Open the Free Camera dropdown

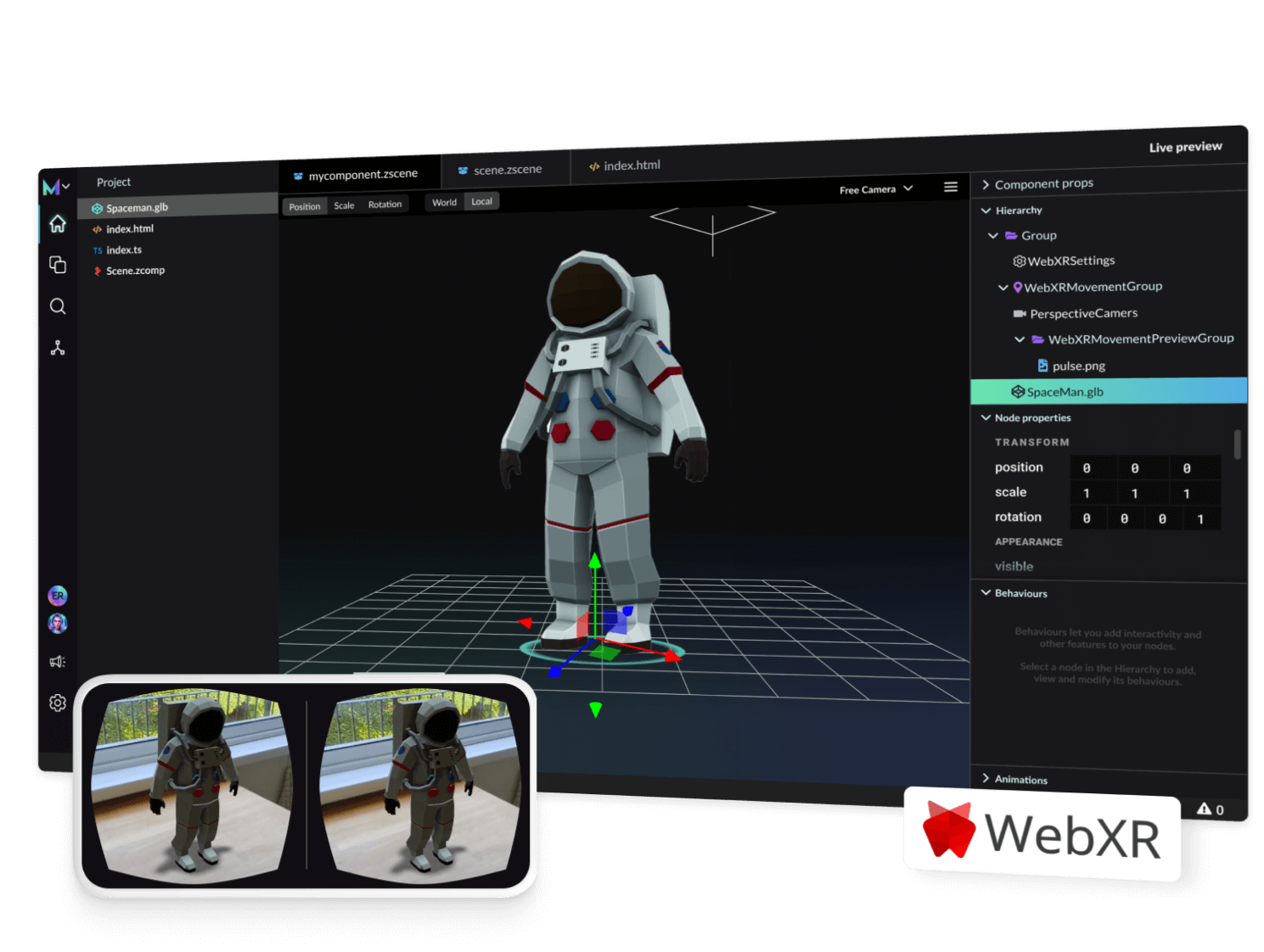tap(875, 188)
